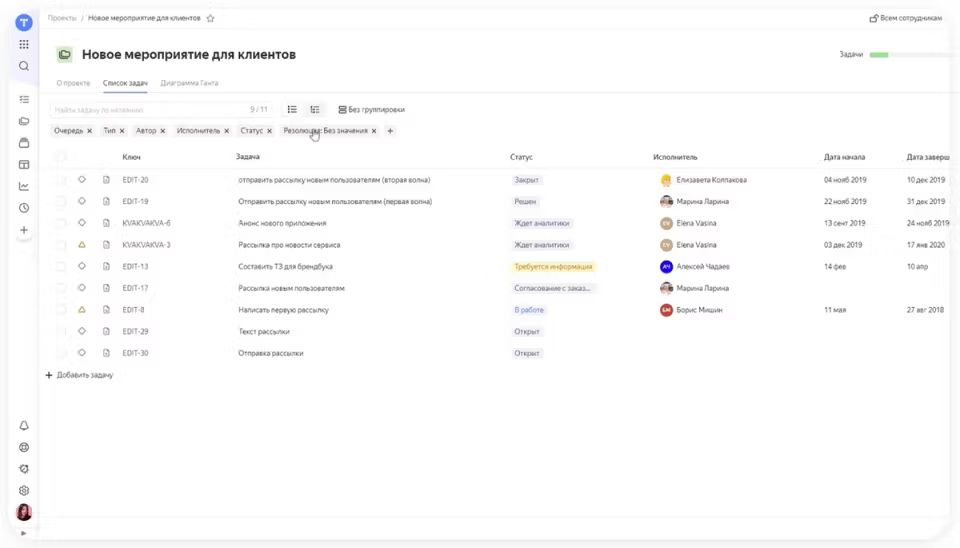The image size is (960, 548).
Task: Check the select-all checkbox in table header
Action: tap(61, 157)
